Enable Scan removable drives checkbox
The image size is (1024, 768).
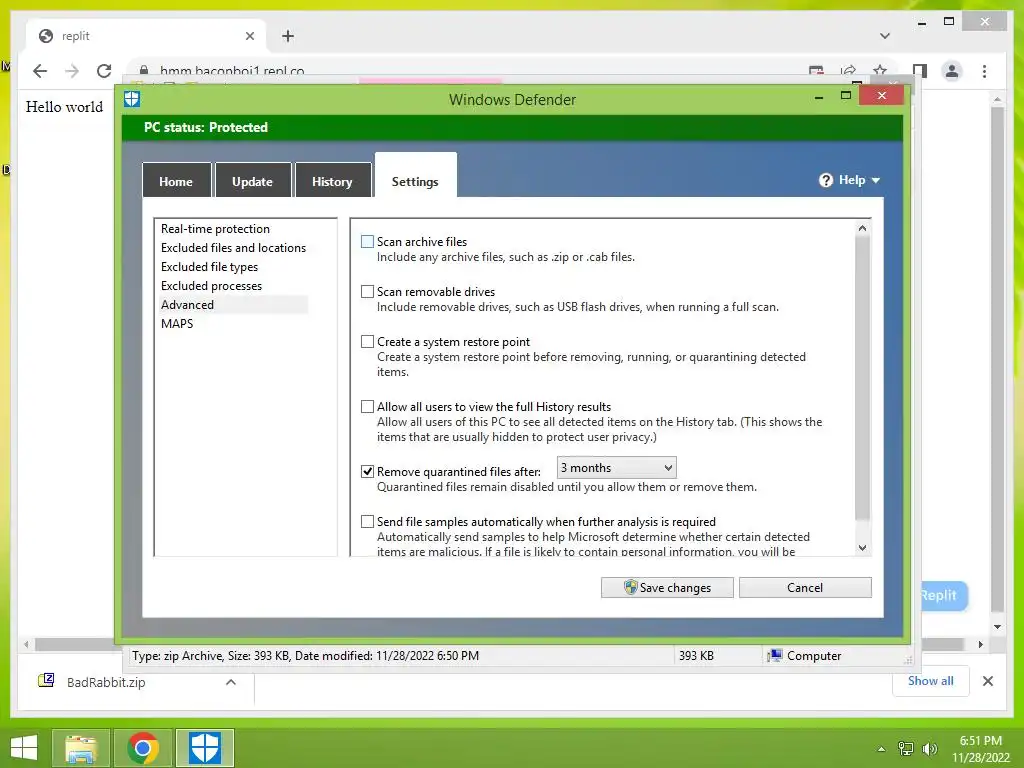click(368, 291)
